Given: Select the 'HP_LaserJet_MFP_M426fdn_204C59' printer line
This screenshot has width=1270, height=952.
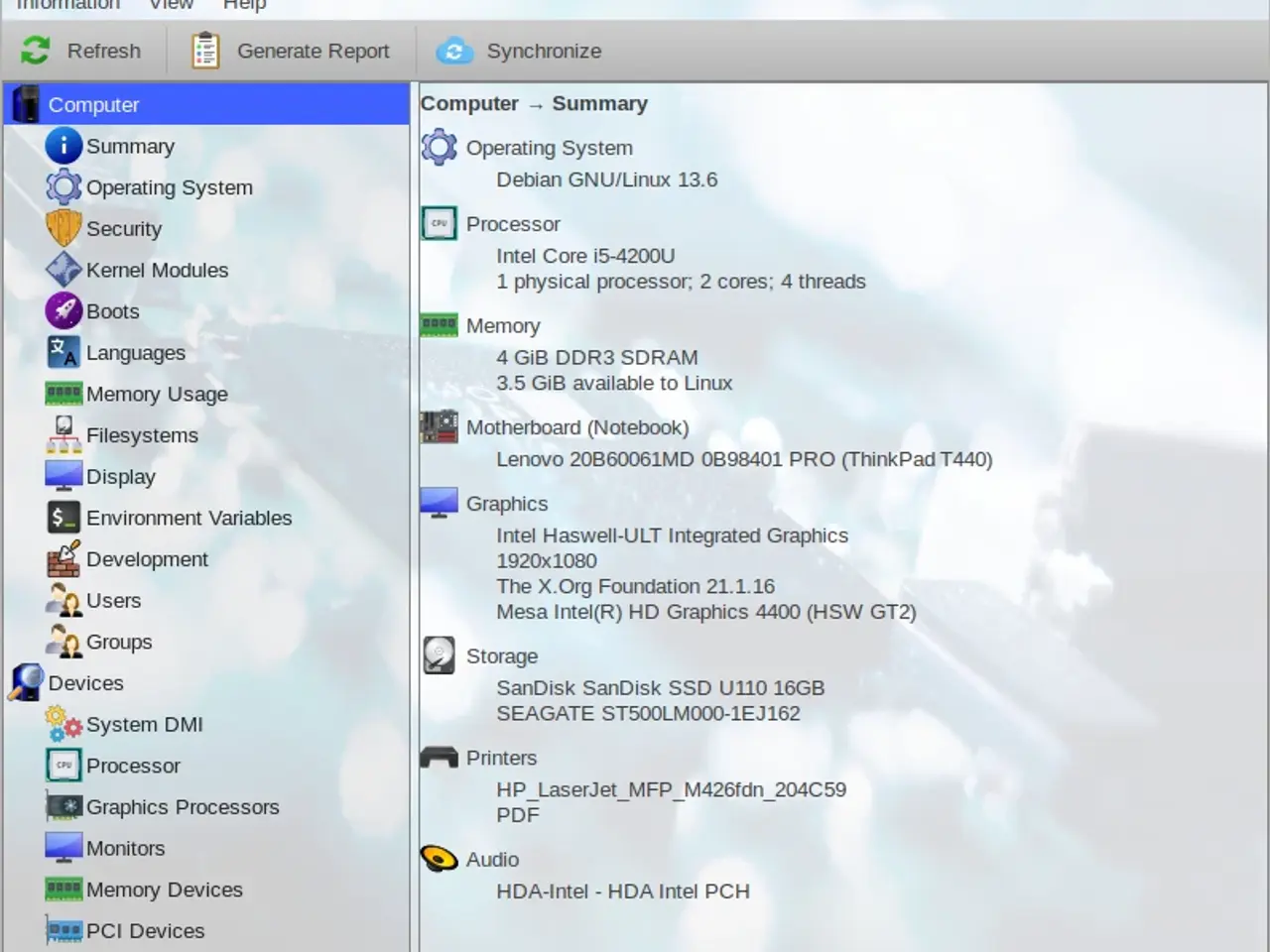Looking at the screenshot, I should tap(672, 790).
